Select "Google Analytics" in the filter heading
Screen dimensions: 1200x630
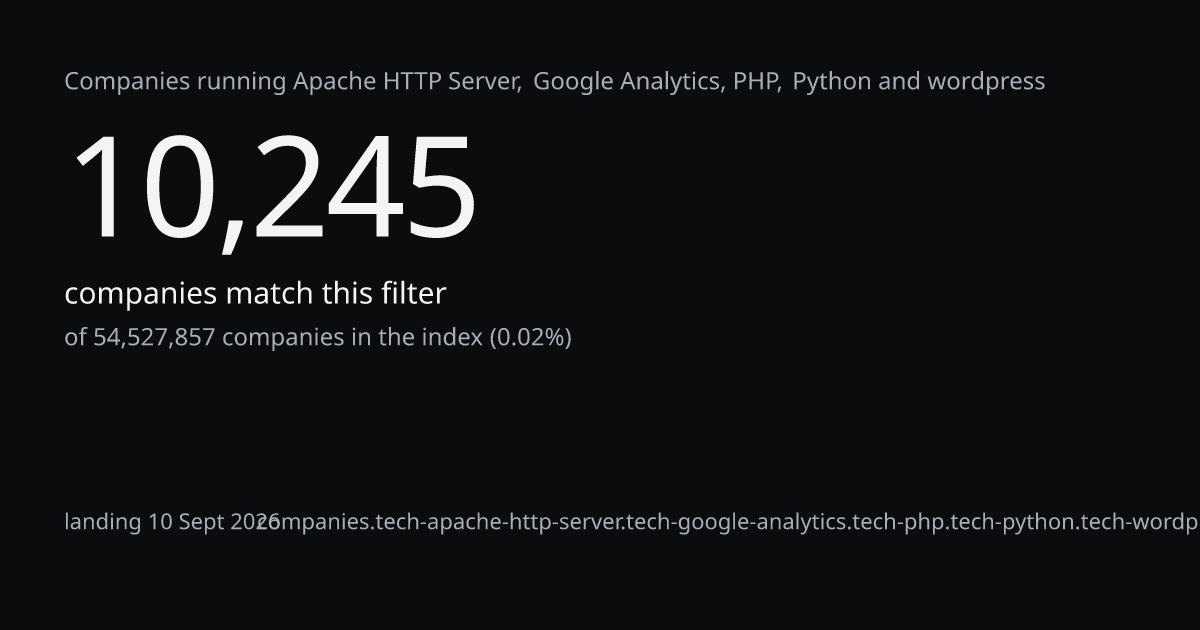[628, 82]
